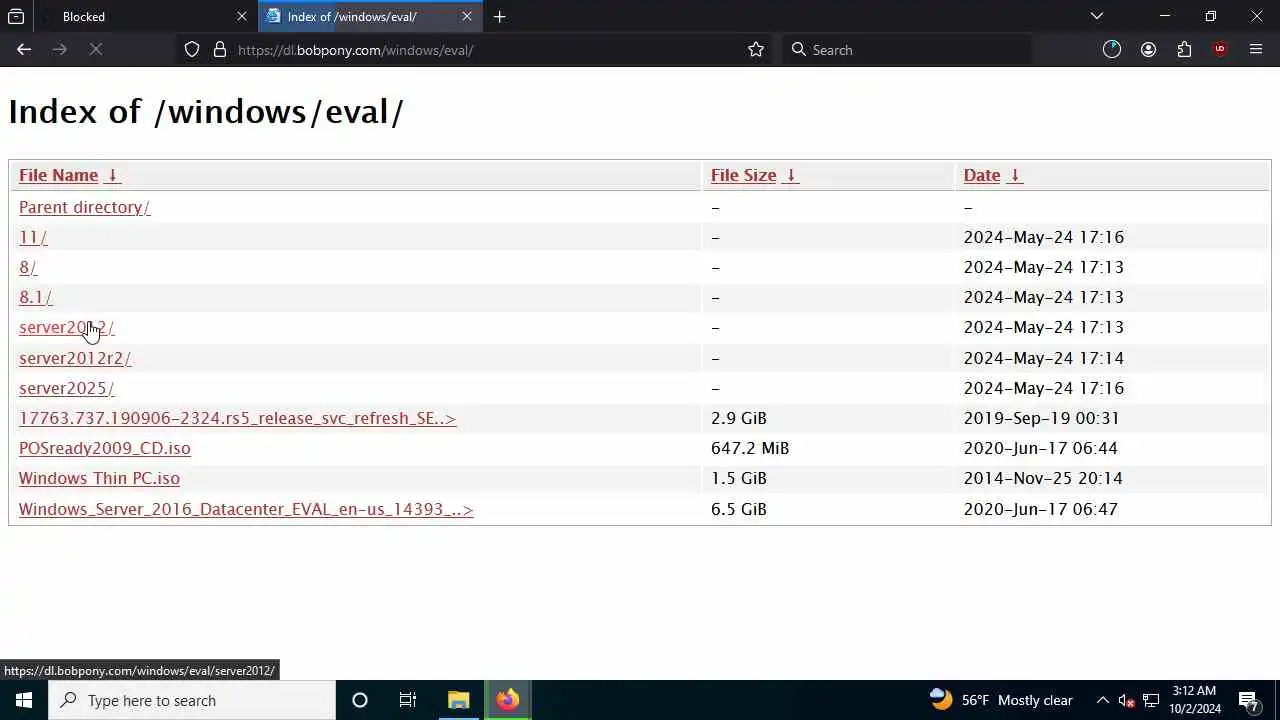Open the Extensions puzzle icon
This screenshot has height=720, width=1280.
click(x=1184, y=49)
